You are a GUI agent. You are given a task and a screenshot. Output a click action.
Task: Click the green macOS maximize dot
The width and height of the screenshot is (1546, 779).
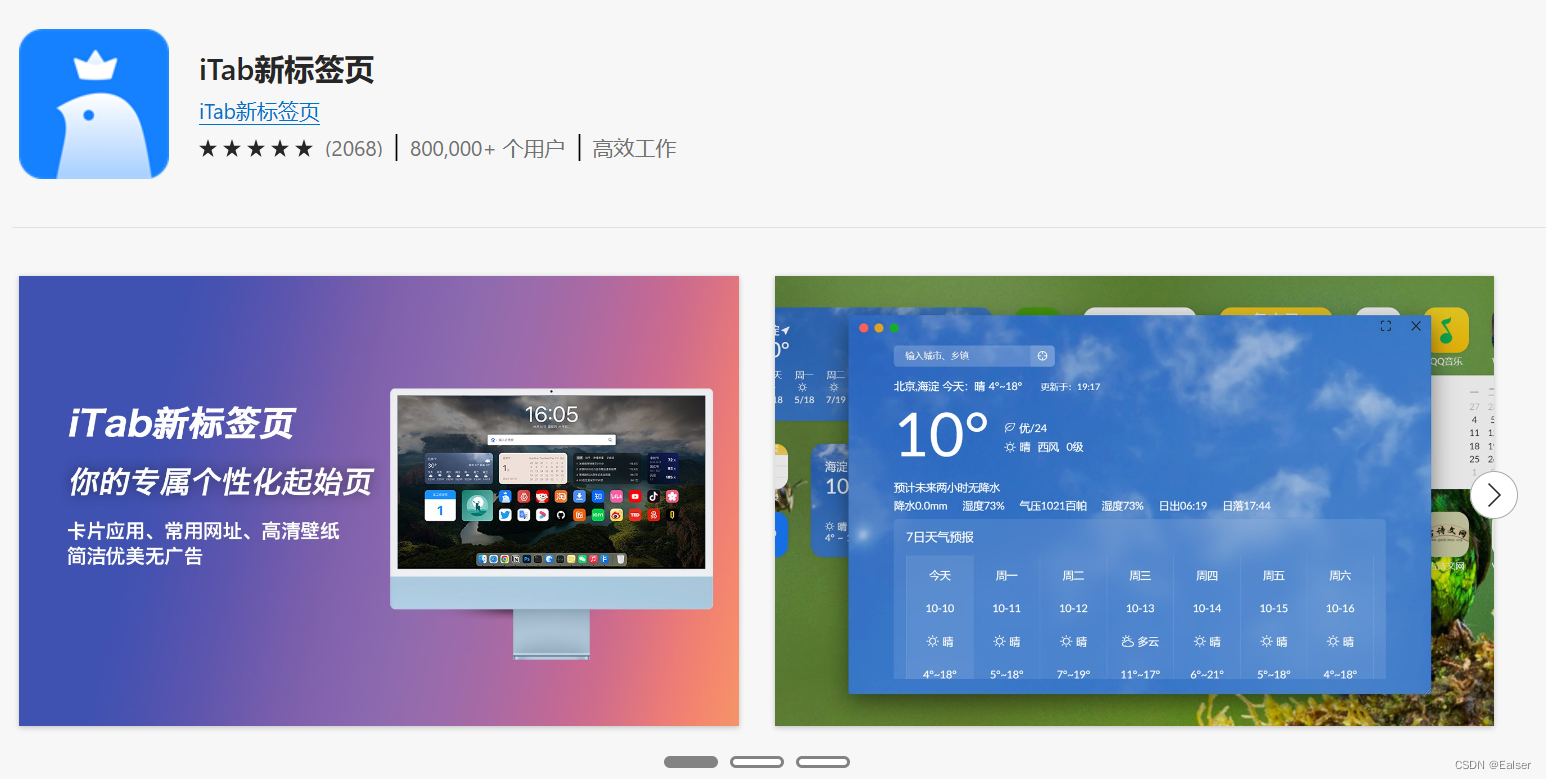point(894,328)
